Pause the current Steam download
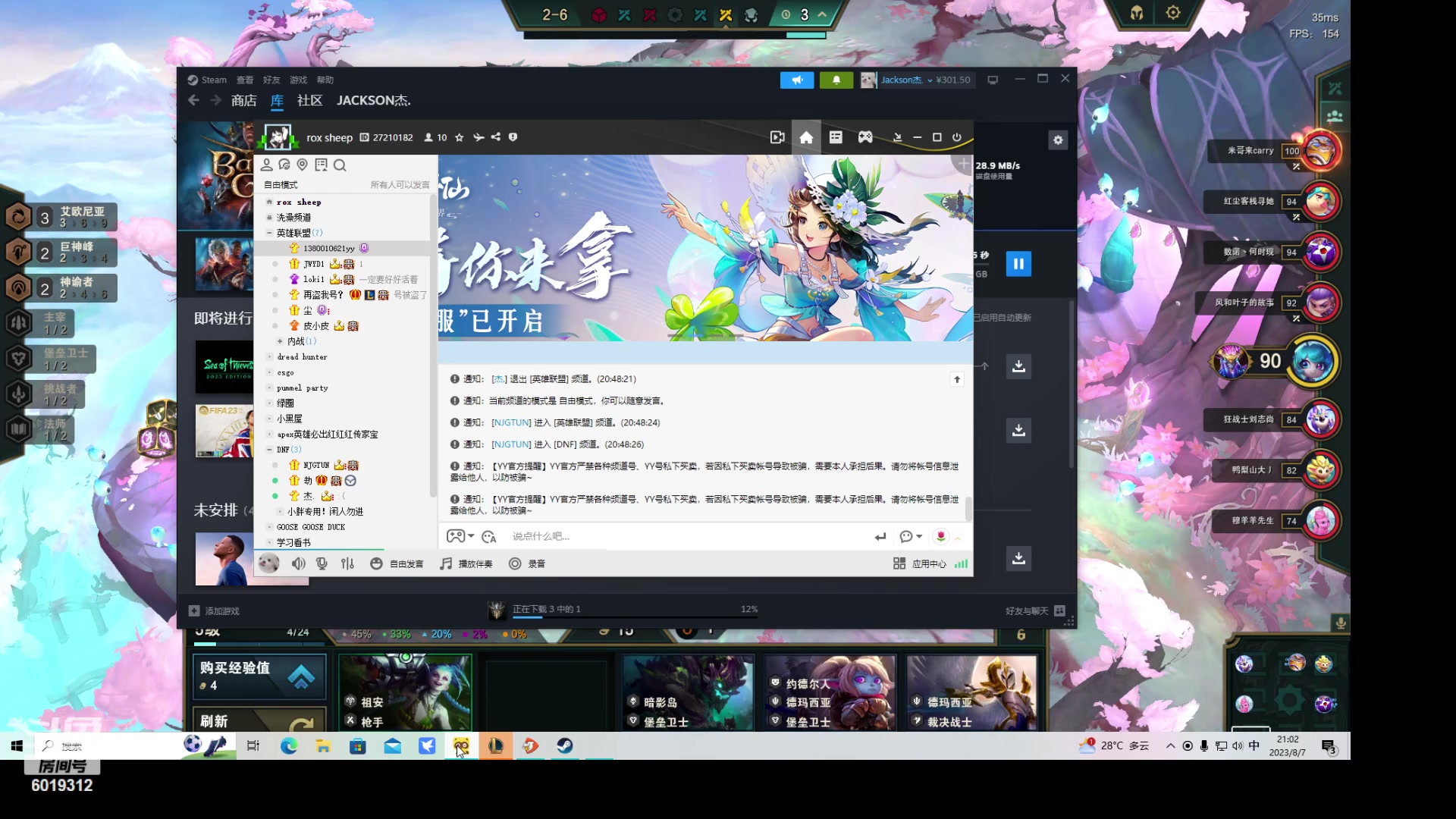The height and width of the screenshot is (819, 1456). 1018,264
